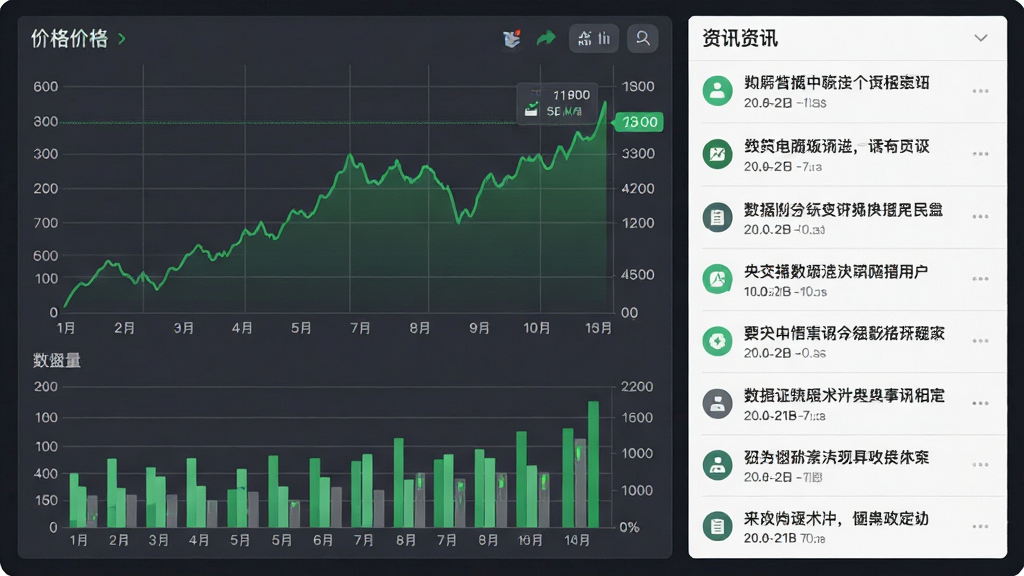1024x576 pixels.
Task: Click the 11800 tooltip on the price chart
Action: coord(557,103)
